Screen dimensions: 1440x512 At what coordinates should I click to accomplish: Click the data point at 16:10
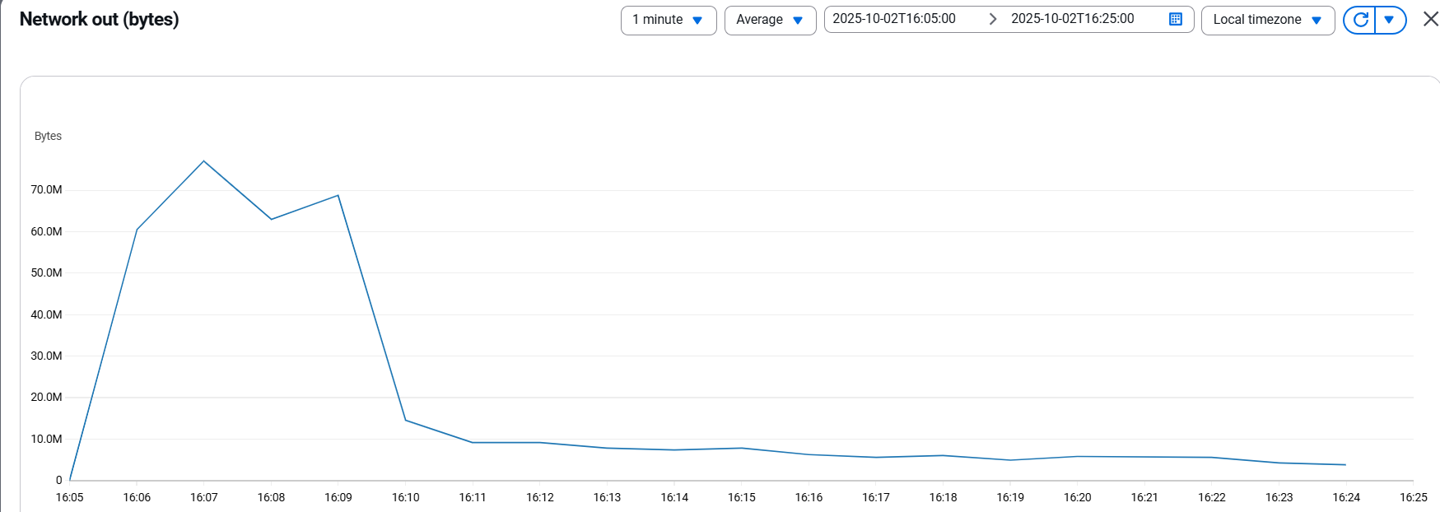coord(405,420)
